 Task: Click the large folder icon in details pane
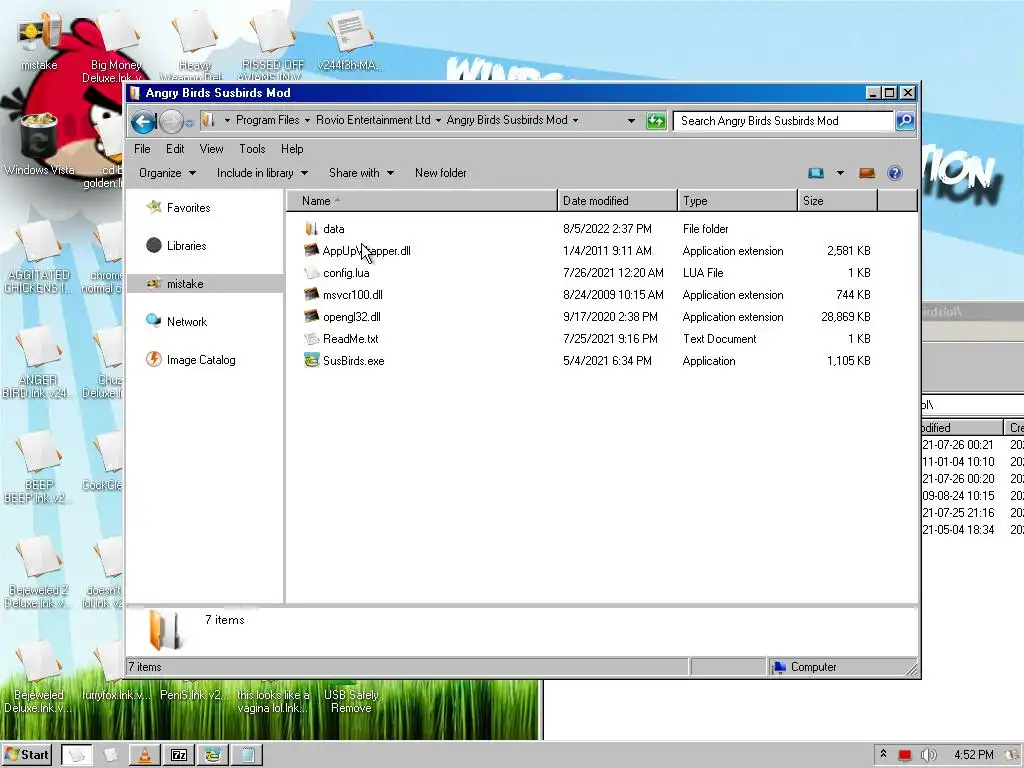[165, 630]
